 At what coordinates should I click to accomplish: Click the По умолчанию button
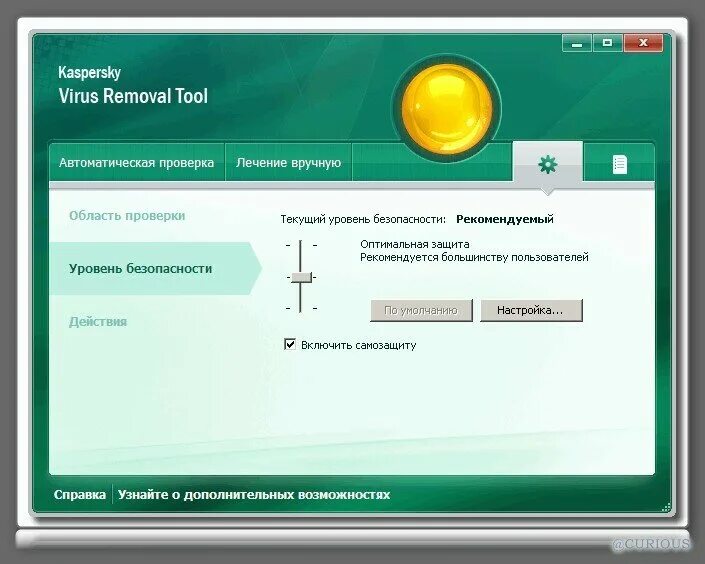tap(421, 310)
